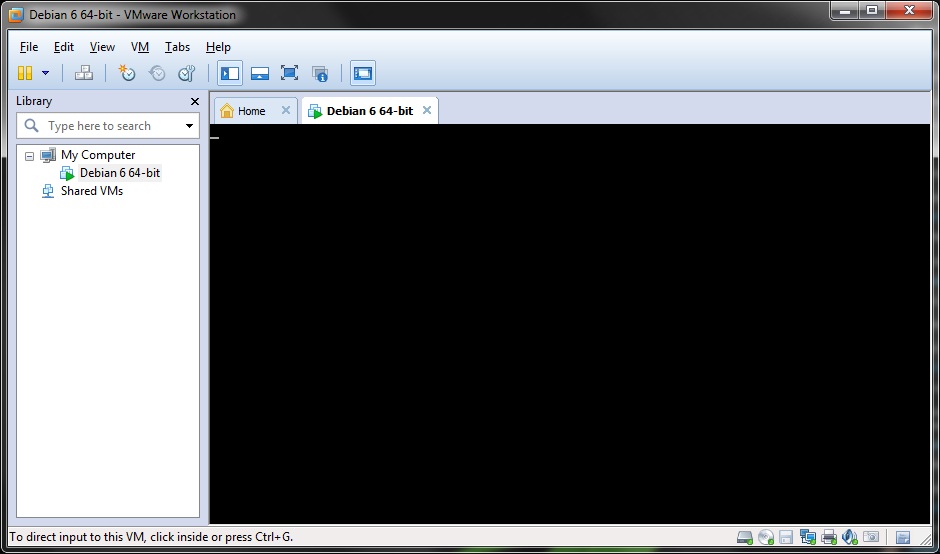Take a snapshot of the VM

(127, 73)
